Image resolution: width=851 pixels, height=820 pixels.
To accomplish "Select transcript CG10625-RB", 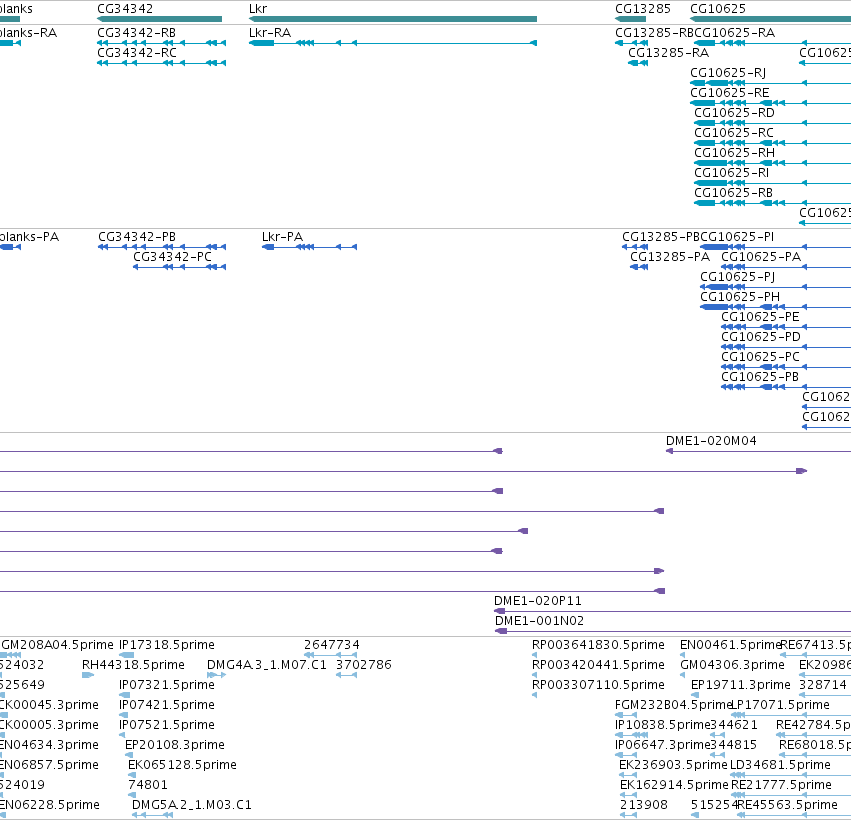I will coord(733,193).
